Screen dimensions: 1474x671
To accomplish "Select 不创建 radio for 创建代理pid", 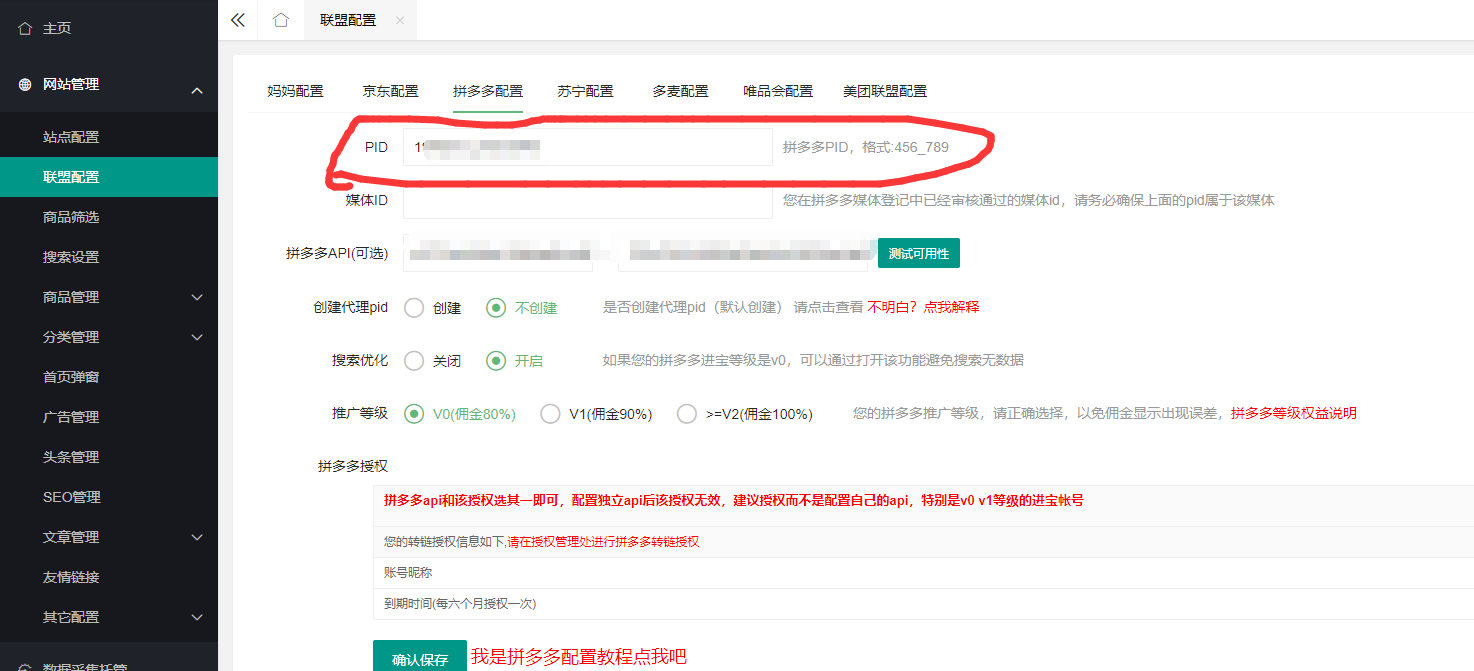I will pyautogui.click(x=496, y=308).
